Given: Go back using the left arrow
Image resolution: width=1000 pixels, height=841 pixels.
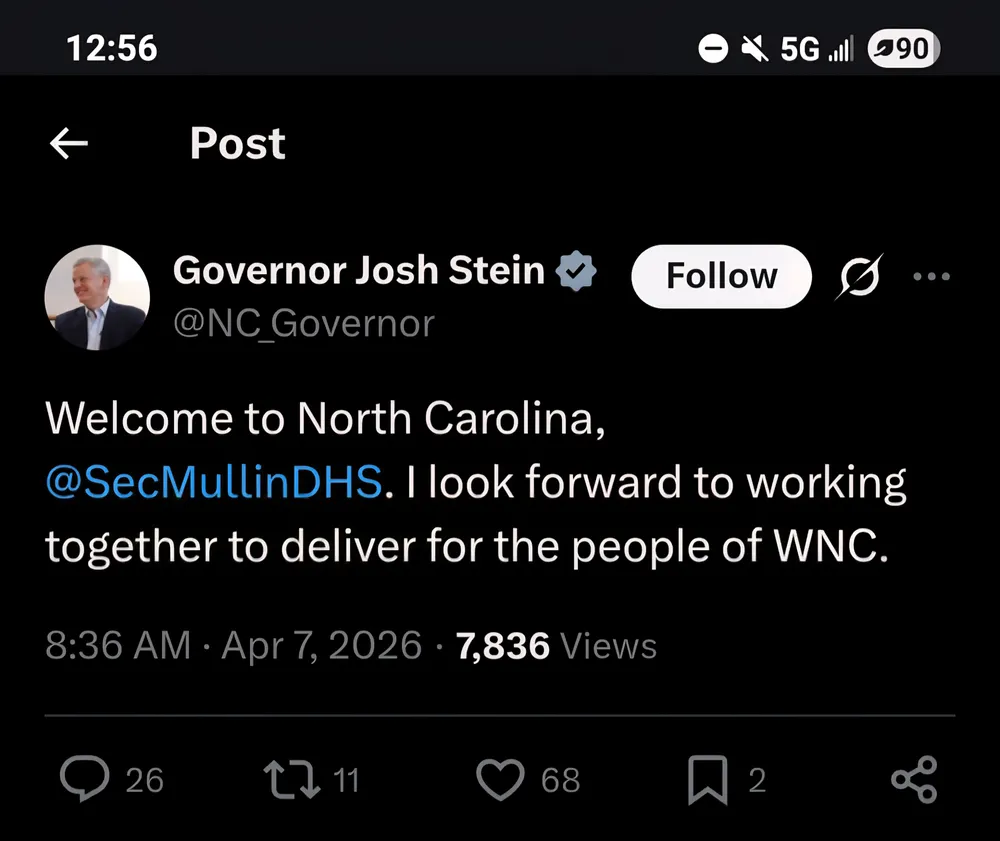Looking at the screenshot, I should point(69,145).
